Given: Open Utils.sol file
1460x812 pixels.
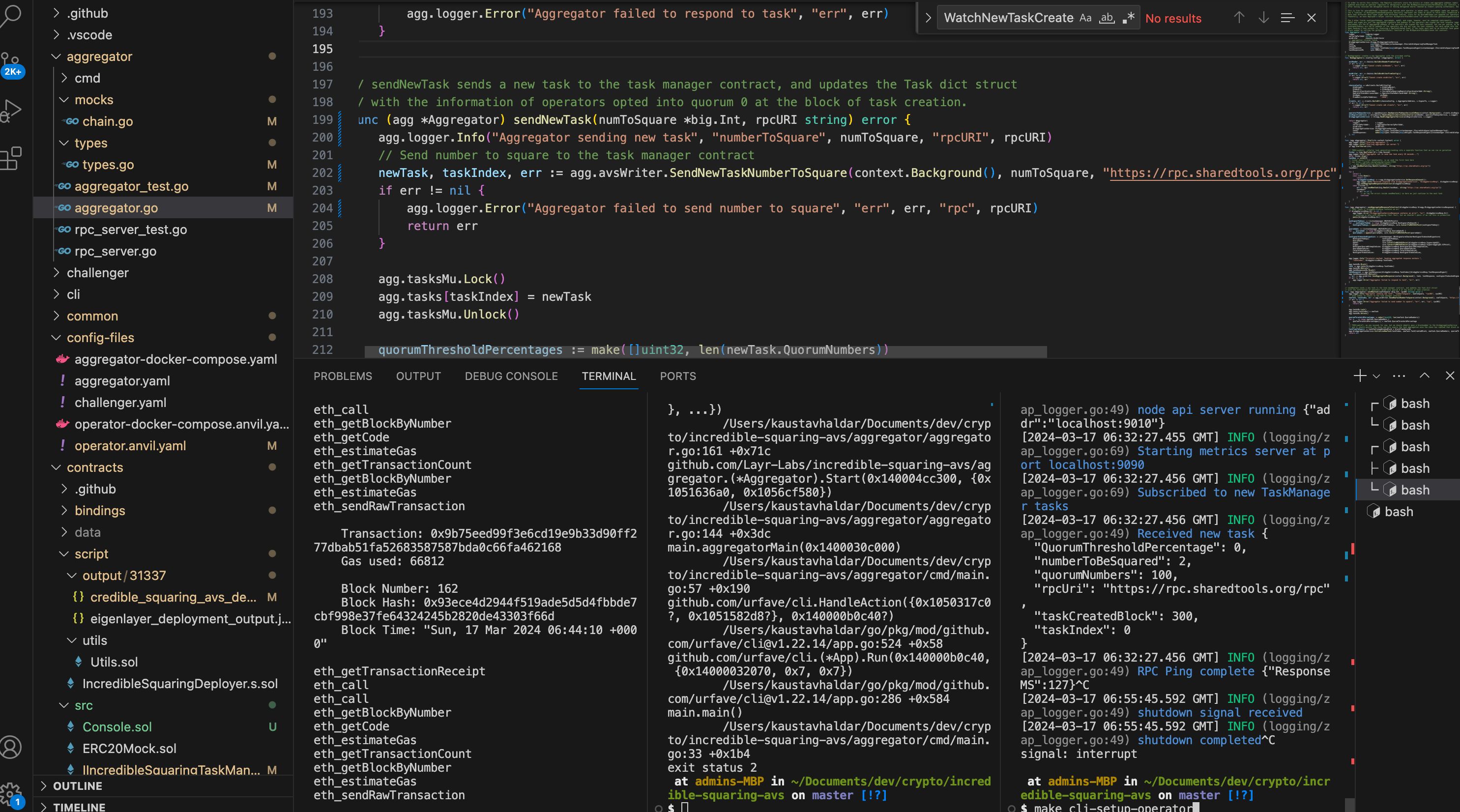Looking at the screenshot, I should point(114,662).
